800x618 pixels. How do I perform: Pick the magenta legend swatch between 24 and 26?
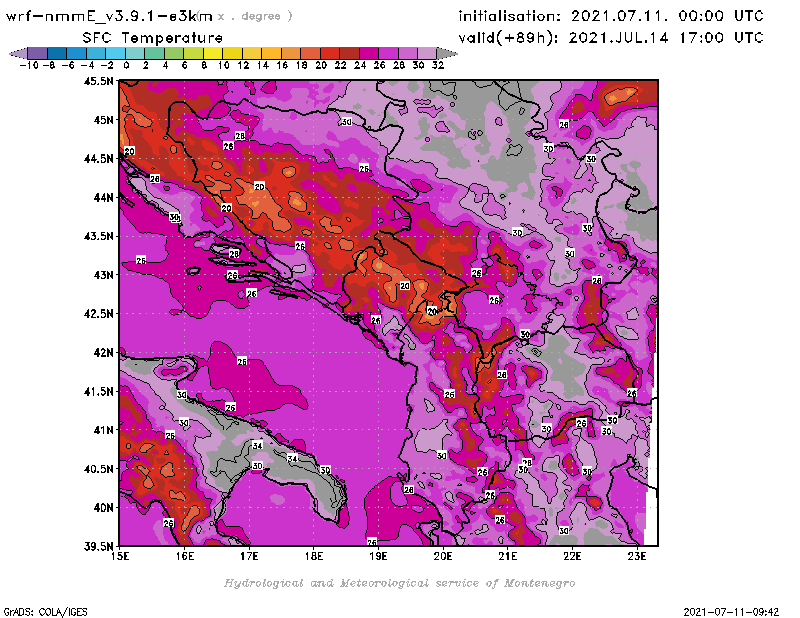pos(368,54)
